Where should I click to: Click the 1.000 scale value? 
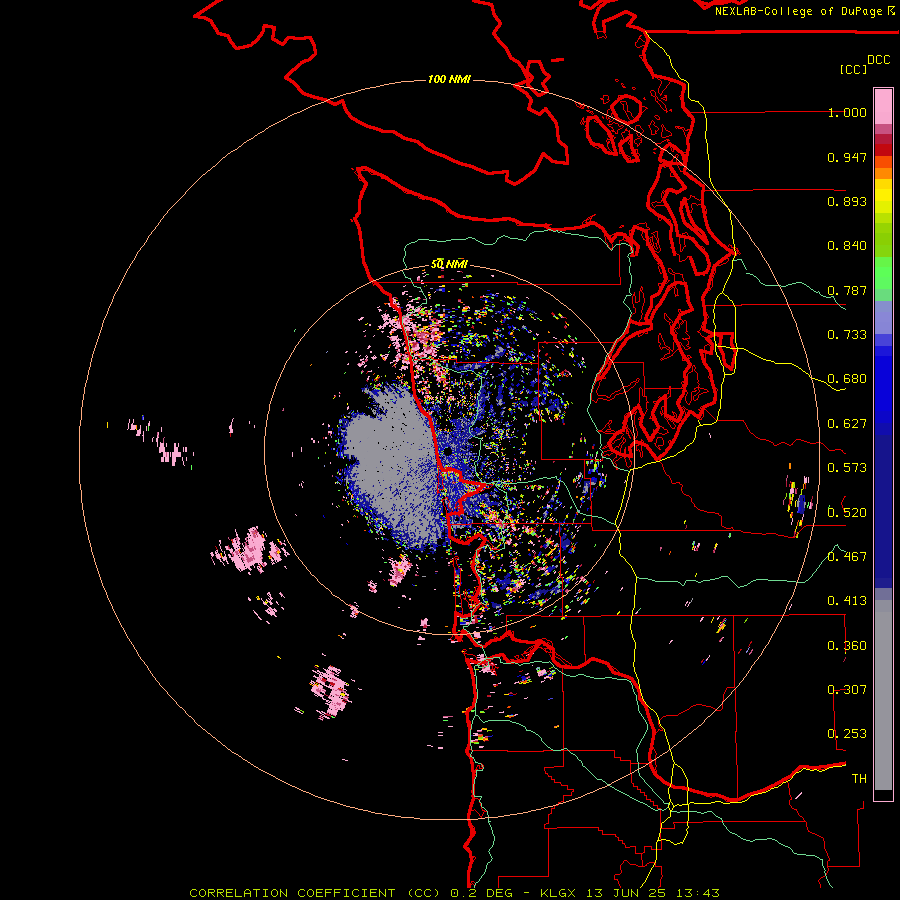tap(847, 112)
